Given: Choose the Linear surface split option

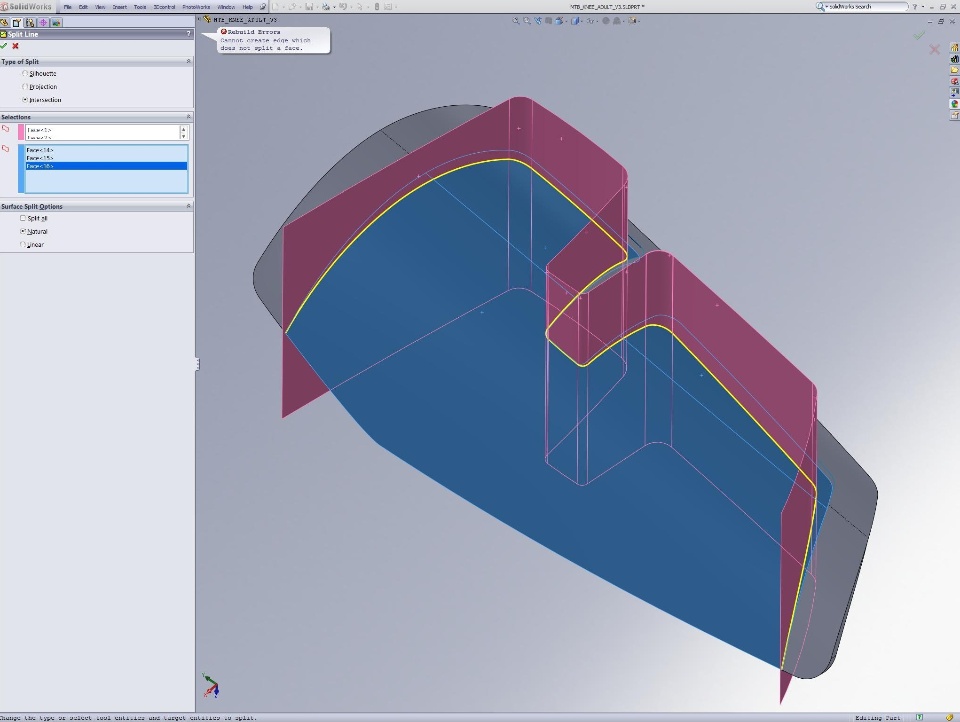Looking at the screenshot, I should pos(24,244).
